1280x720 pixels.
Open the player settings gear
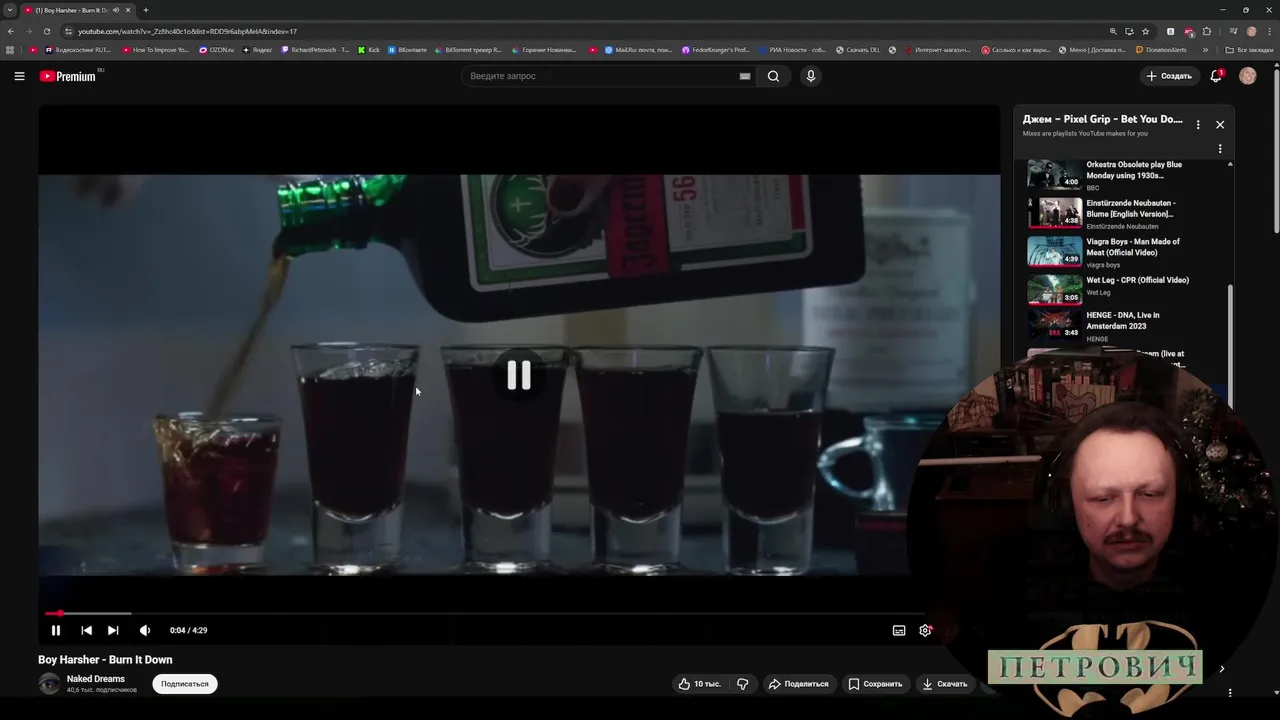[925, 630]
